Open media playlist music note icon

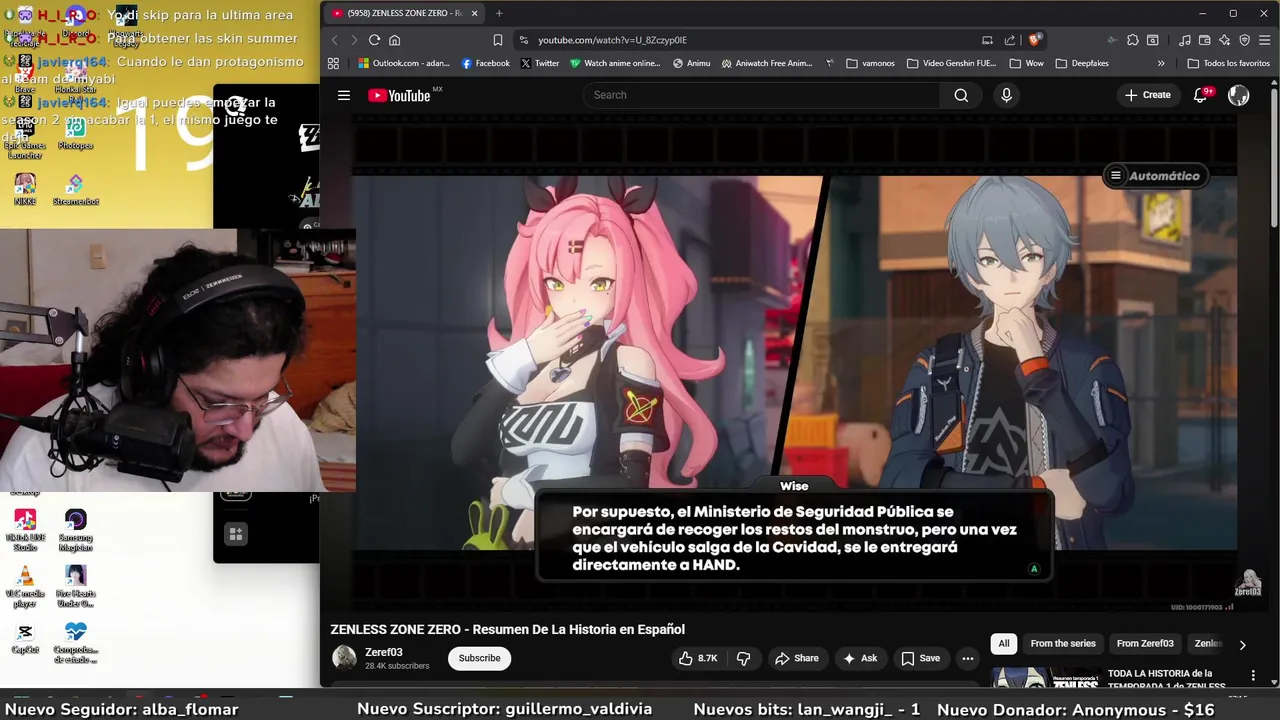[1185, 40]
